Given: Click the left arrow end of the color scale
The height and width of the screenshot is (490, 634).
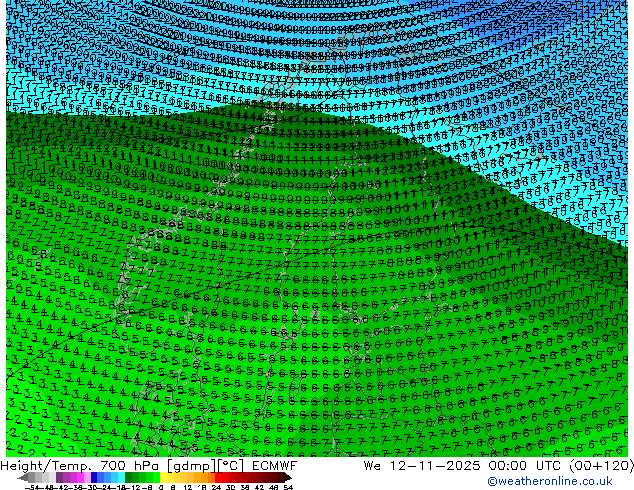Looking at the screenshot, I should (x=23, y=477).
